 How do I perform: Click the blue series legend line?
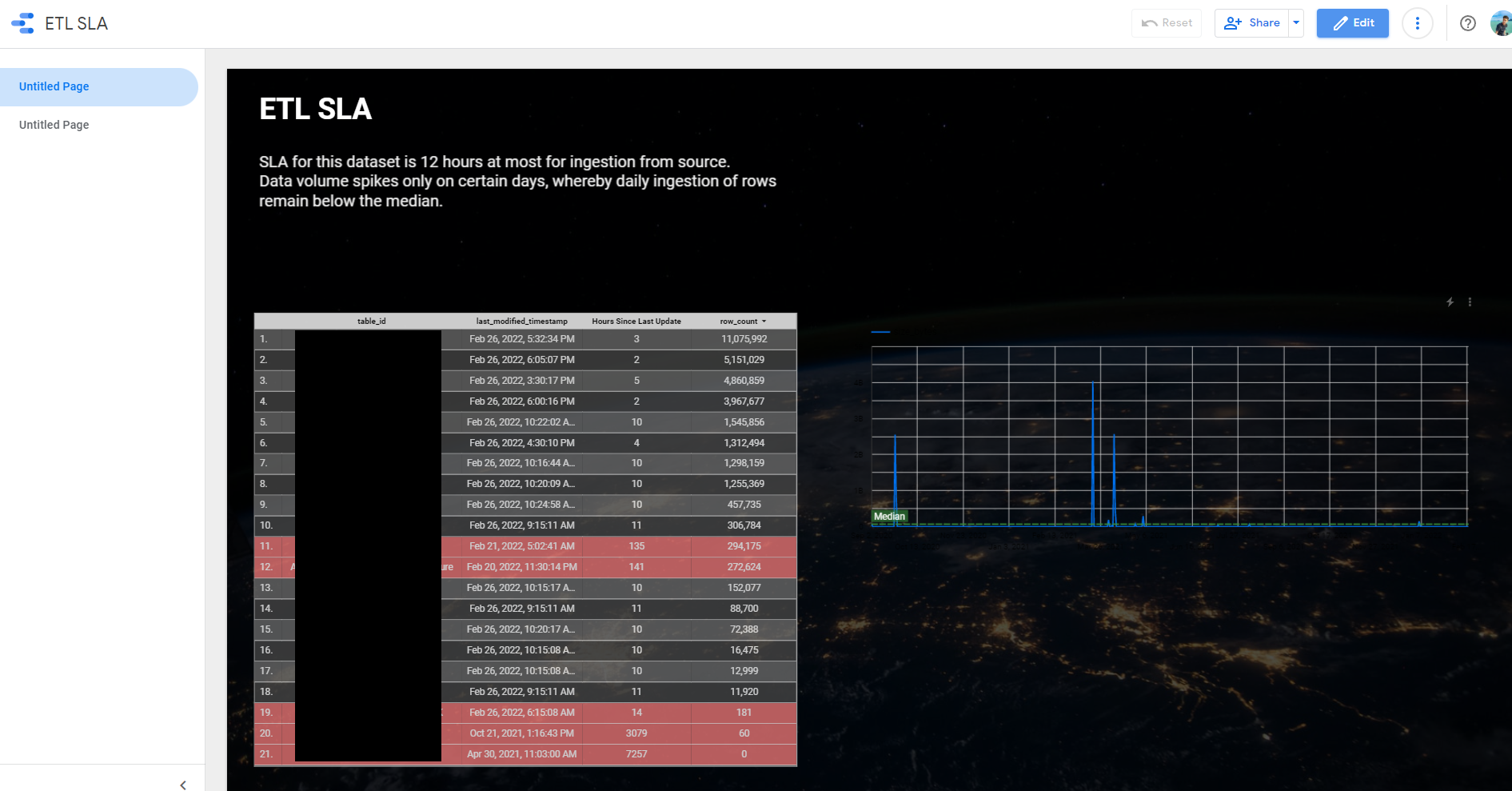[880, 331]
